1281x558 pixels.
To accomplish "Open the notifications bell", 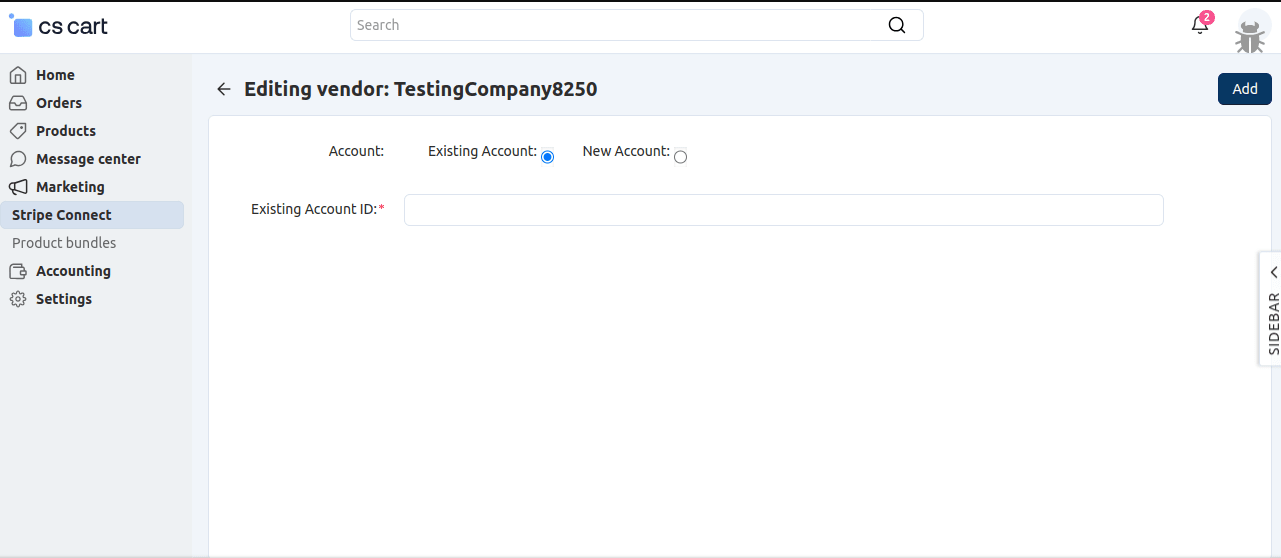I will coord(1200,26).
